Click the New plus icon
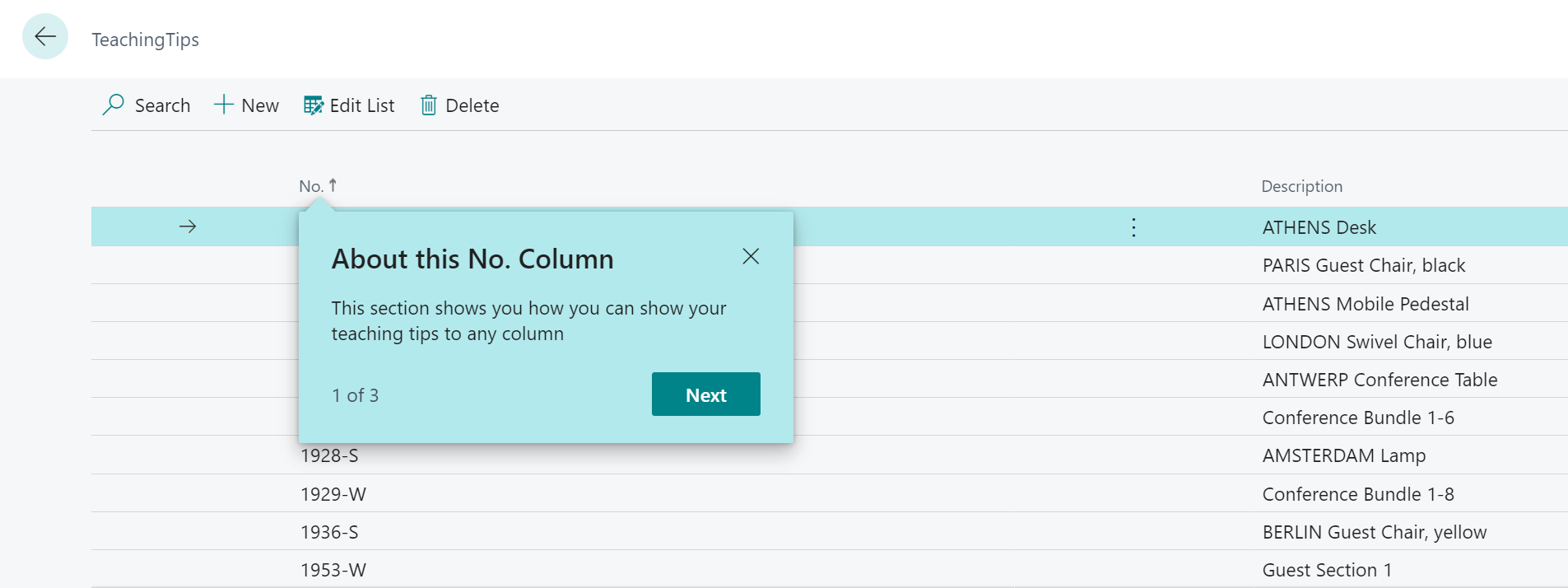Image resolution: width=1568 pixels, height=588 pixels. [223, 105]
